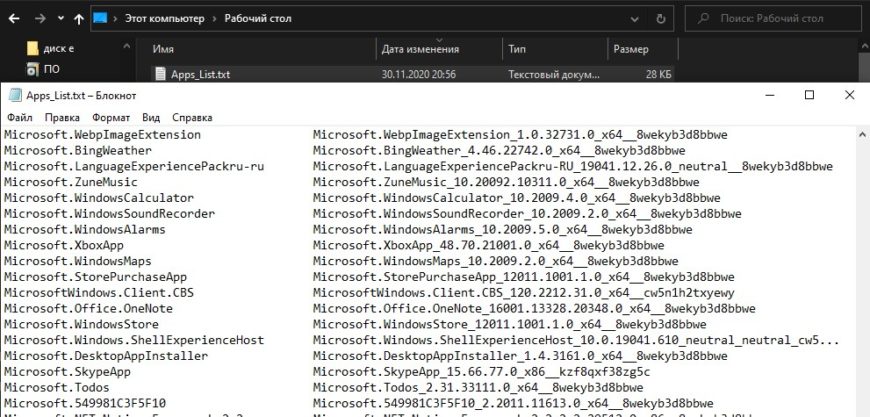Click 'Microsoft.SkypeApp' in left column

pos(67,372)
